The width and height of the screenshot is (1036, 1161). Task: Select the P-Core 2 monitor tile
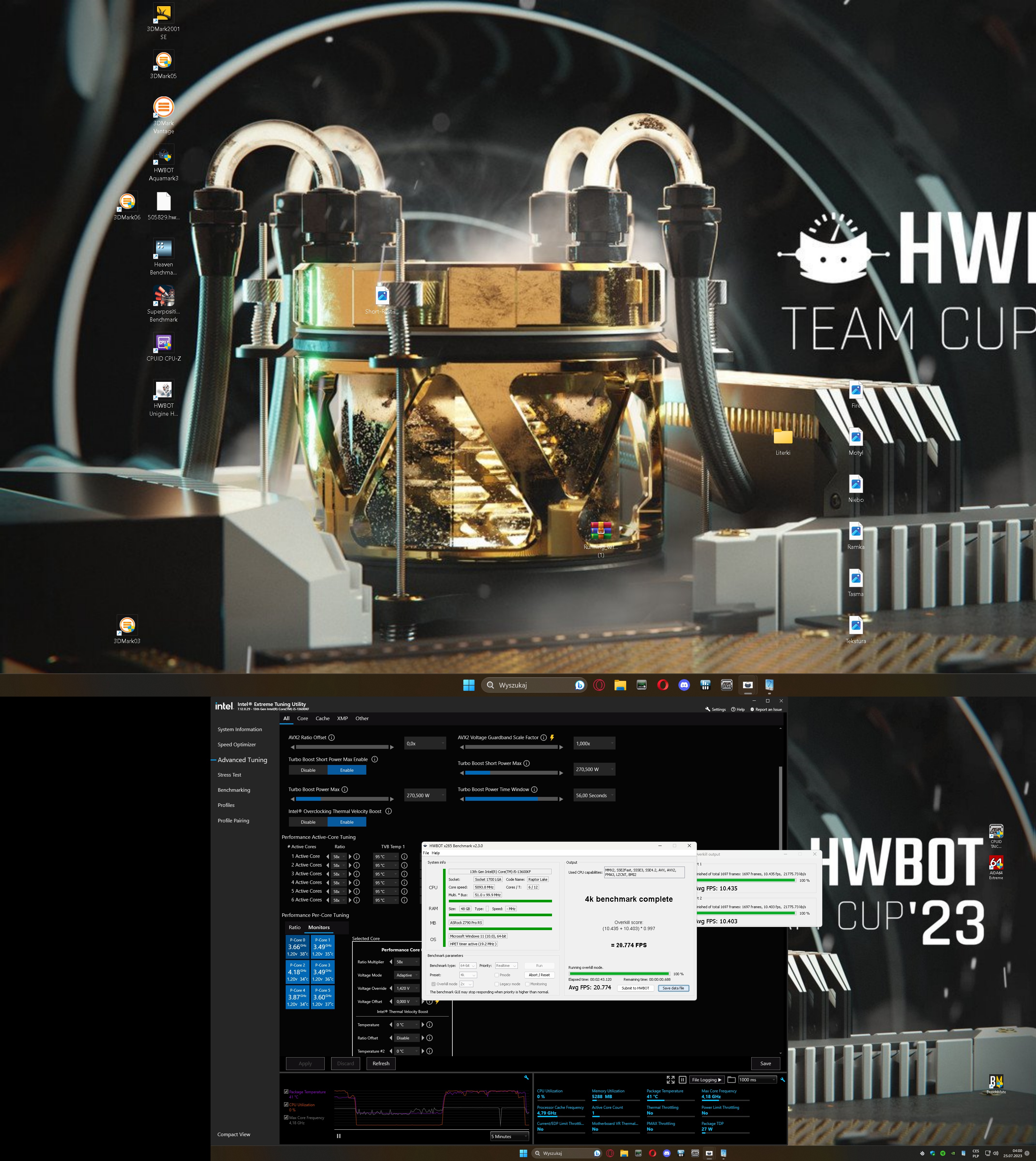[x=298, y=972]
